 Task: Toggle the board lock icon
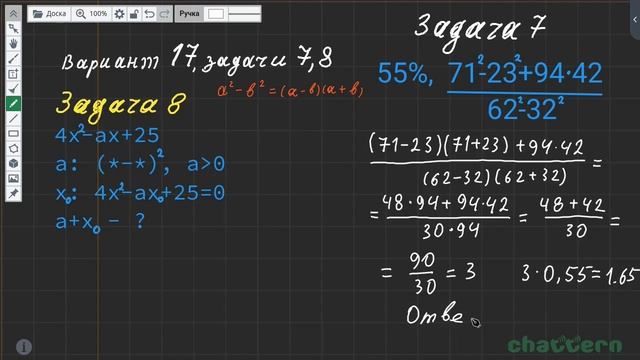pyautogui.click(x=134, y=14)
